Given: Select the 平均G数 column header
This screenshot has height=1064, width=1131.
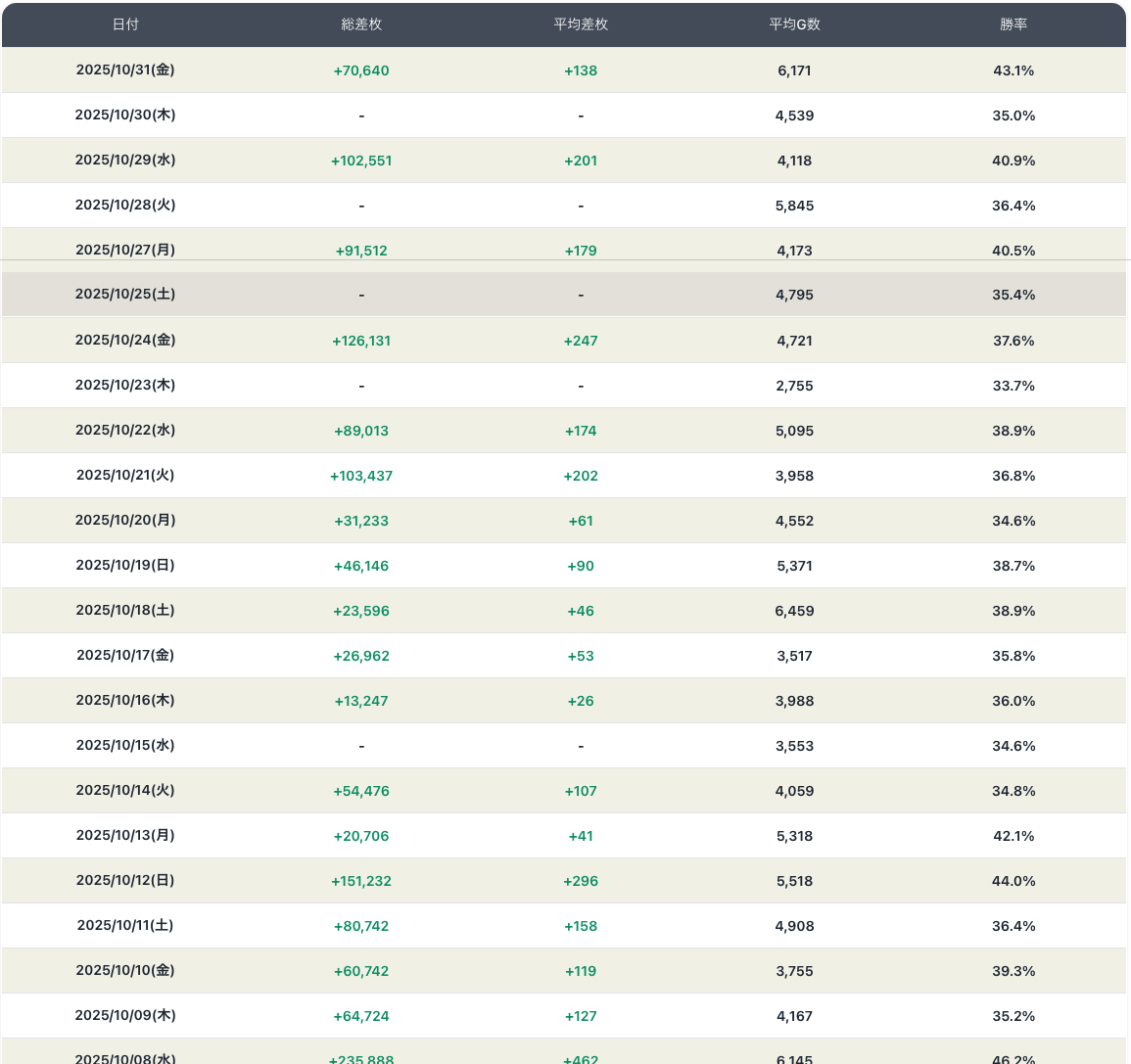Looking at the screenshot, I should point(794,24).
